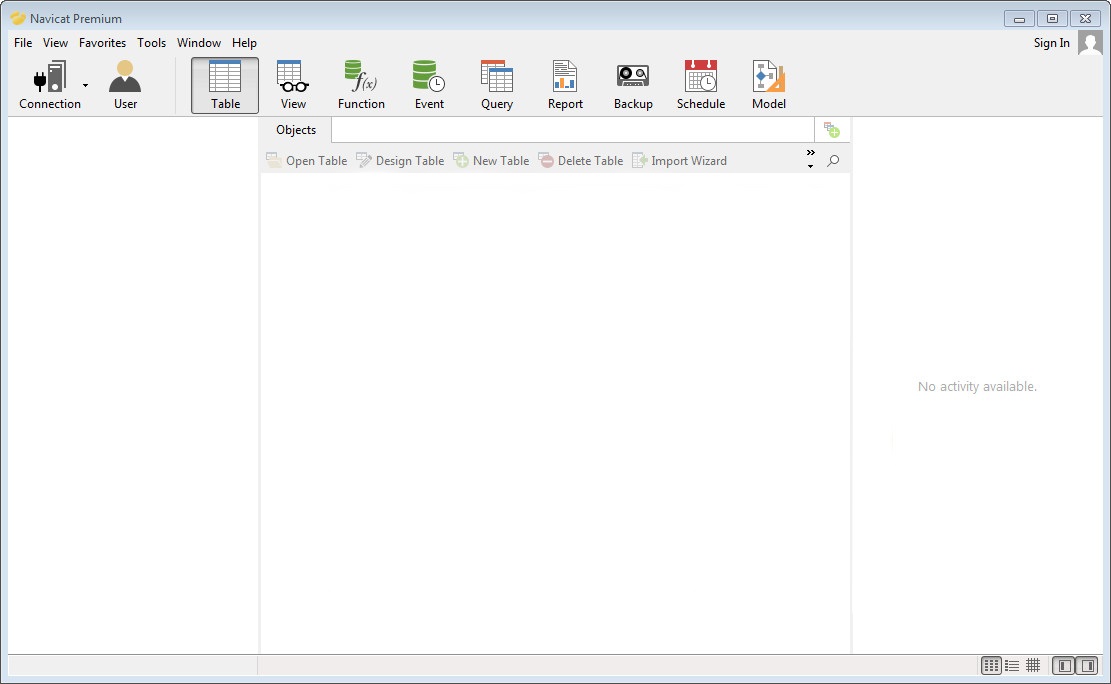Click the user avatar icon
The image size is (1111, 684).
point(1090,43)
